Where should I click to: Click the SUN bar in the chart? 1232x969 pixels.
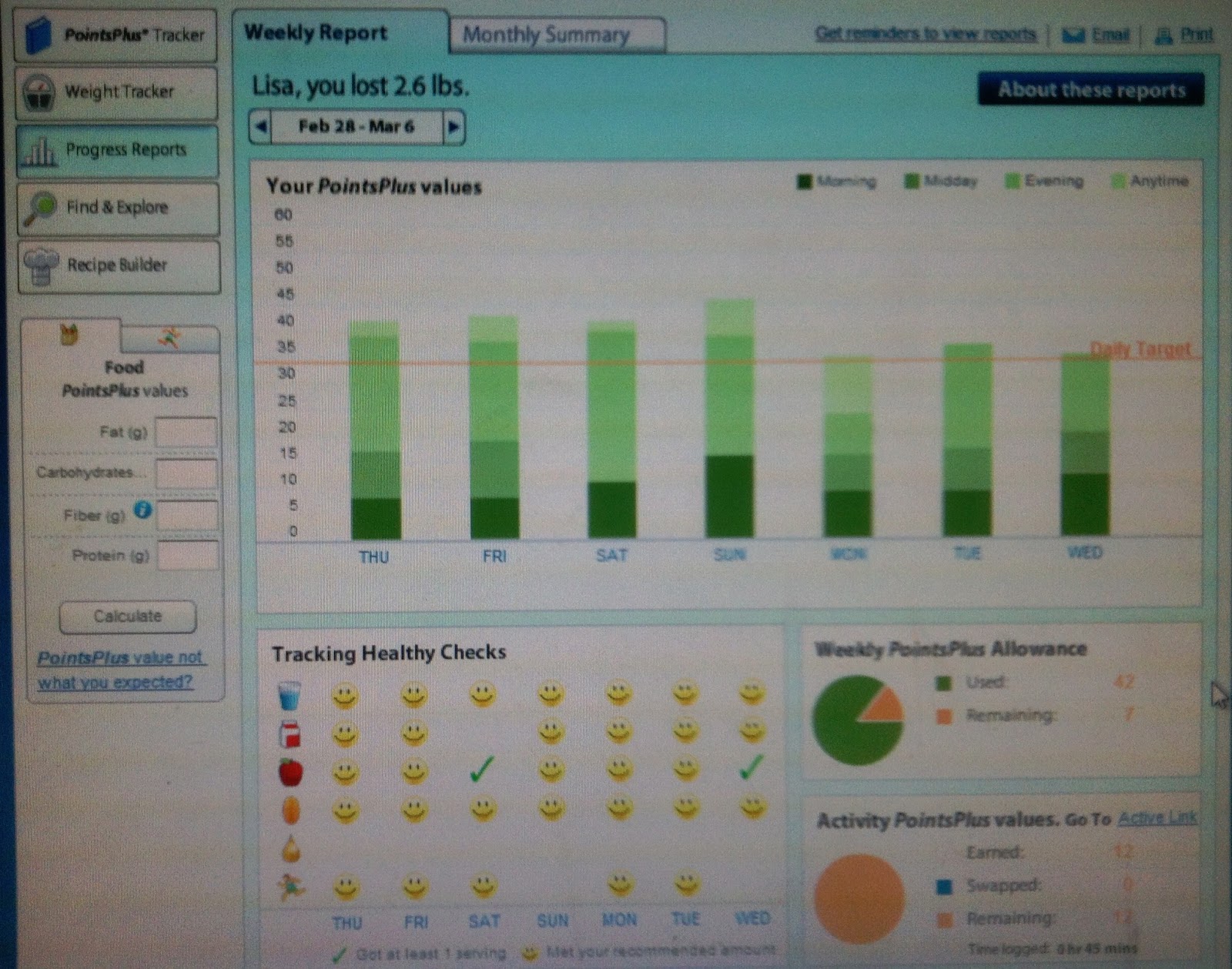[730, 419]
